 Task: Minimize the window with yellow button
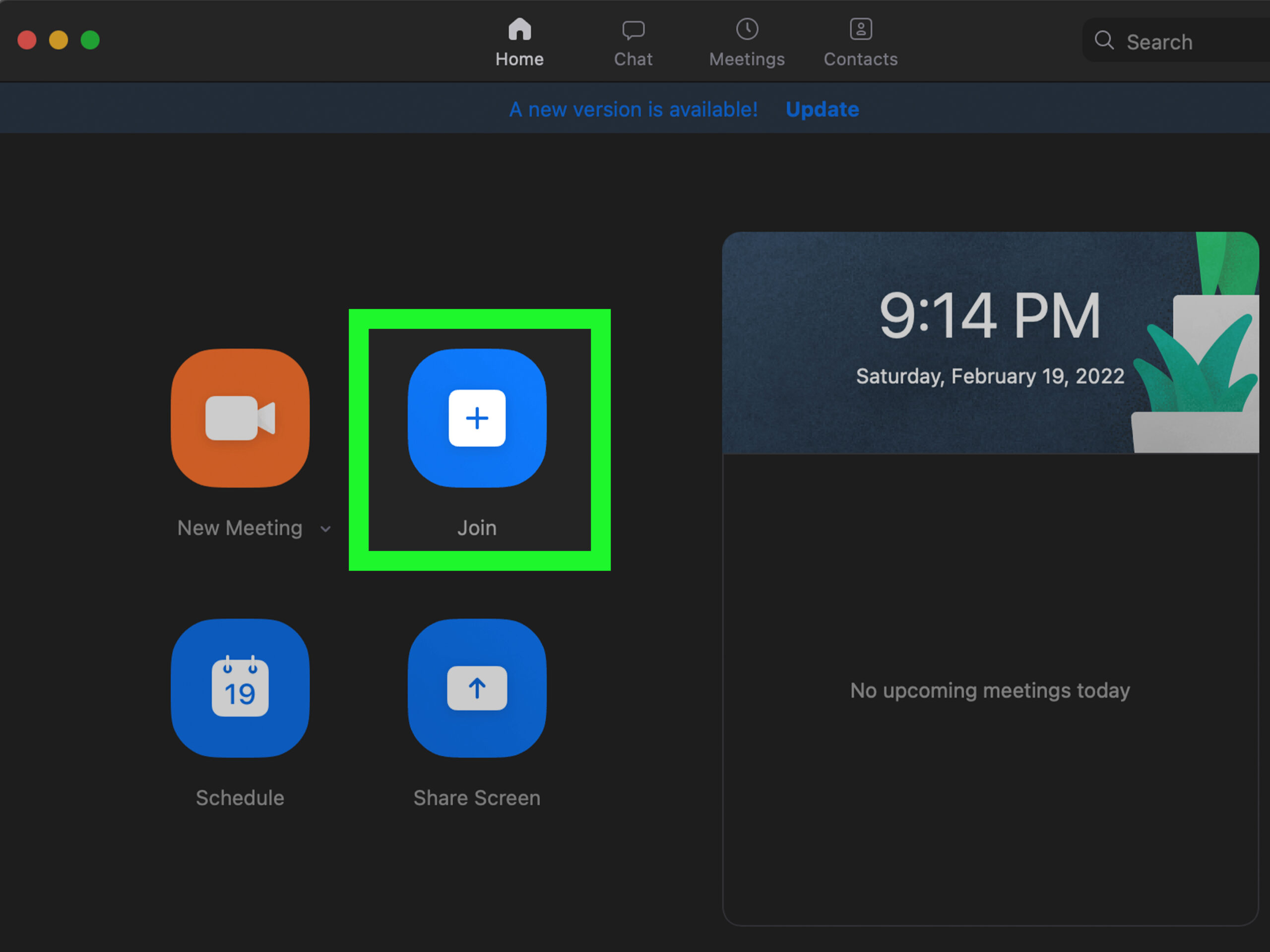click(x=59, y=40)
